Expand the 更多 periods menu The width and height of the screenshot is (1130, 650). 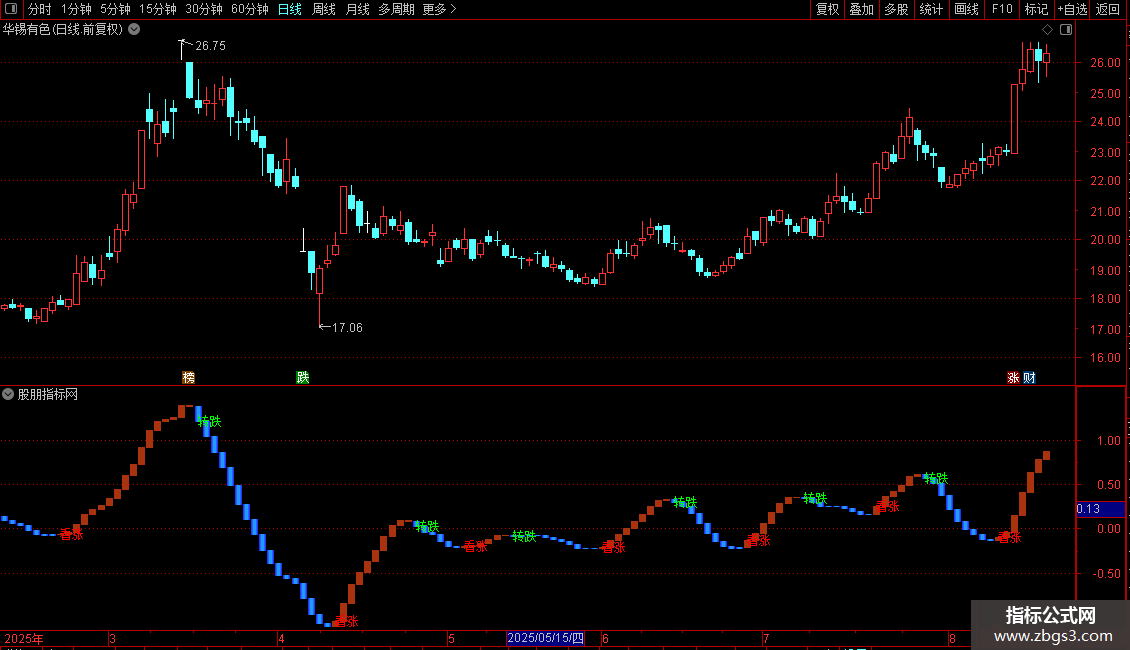coord(439,9)
